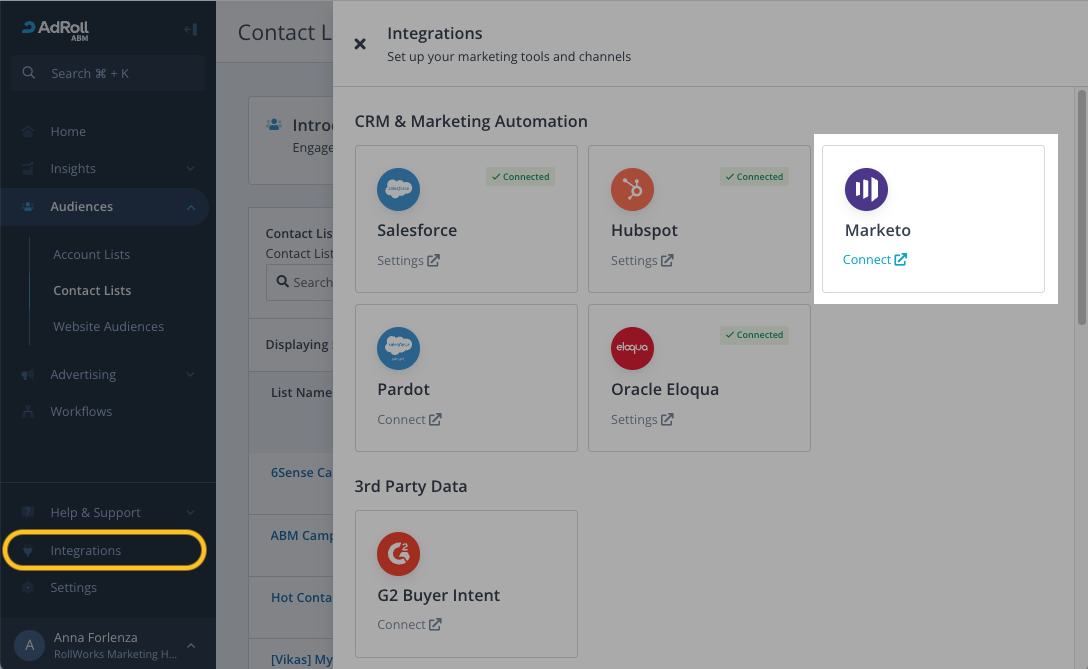The width and height of the screenshot is (1088, 669).
Task: Click the Hubspot logo icon
Action: coord(632,189)
